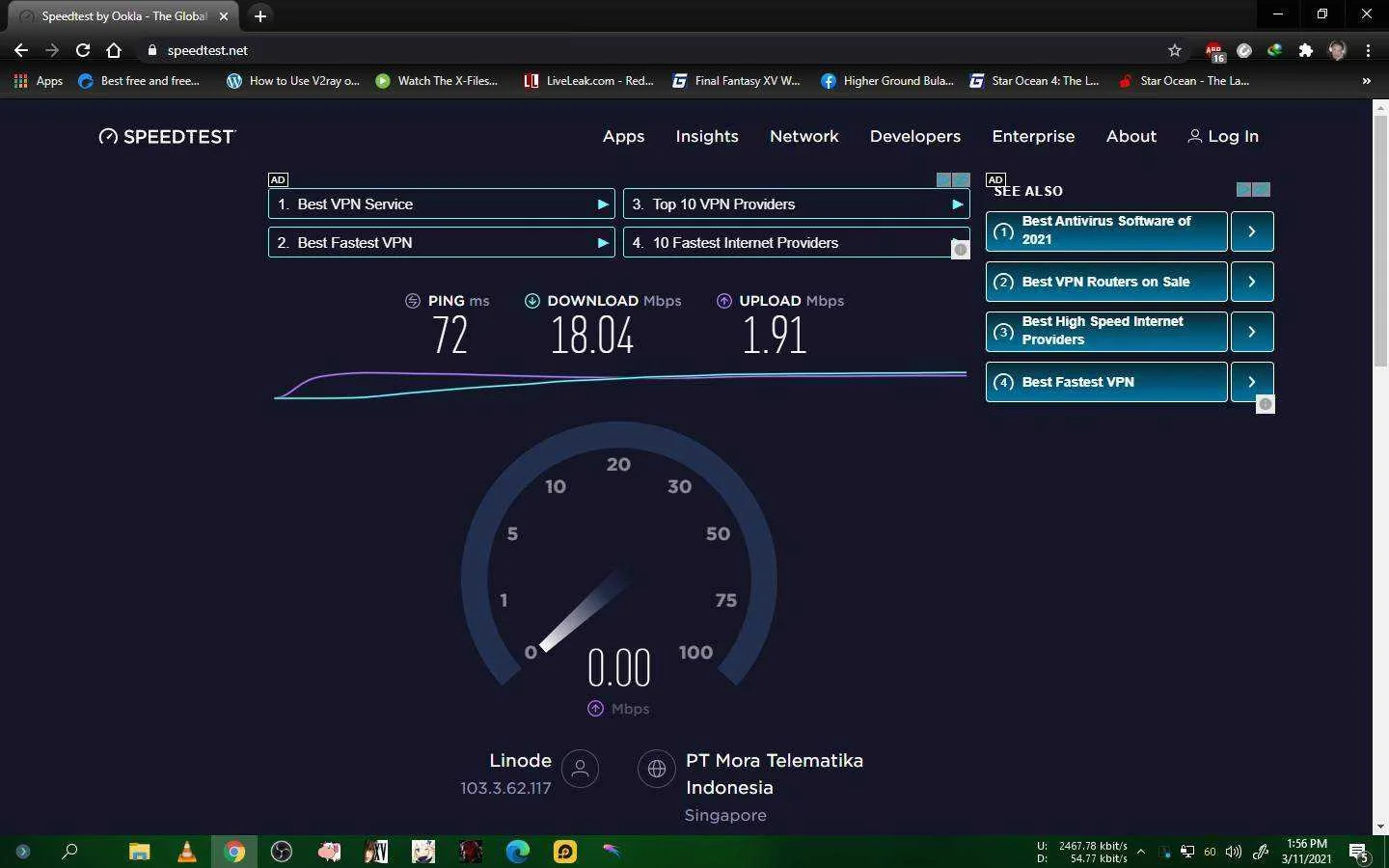Open the 'Best free and free...' bookmark
This screenshot has width=1389, height=868.
coord(139,81)
